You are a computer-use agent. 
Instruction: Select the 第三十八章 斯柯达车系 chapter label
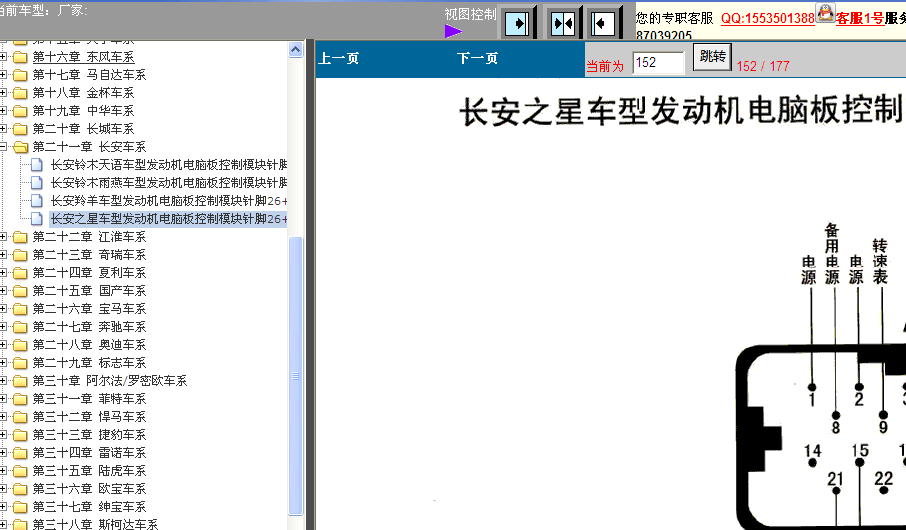[95, 524]
